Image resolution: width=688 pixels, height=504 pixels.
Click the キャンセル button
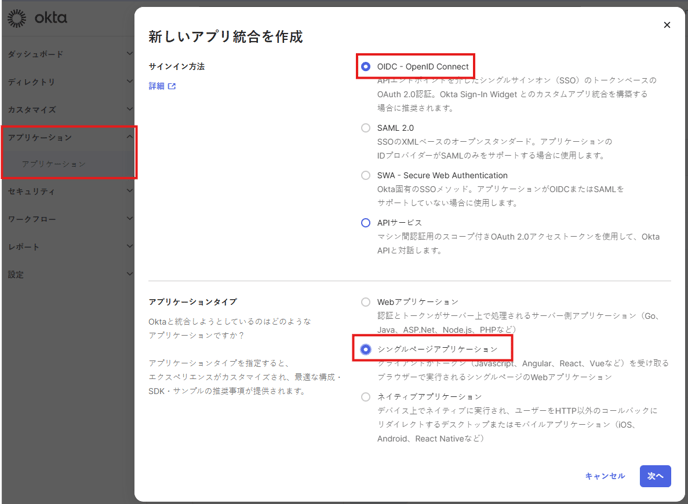pos(605,476)
